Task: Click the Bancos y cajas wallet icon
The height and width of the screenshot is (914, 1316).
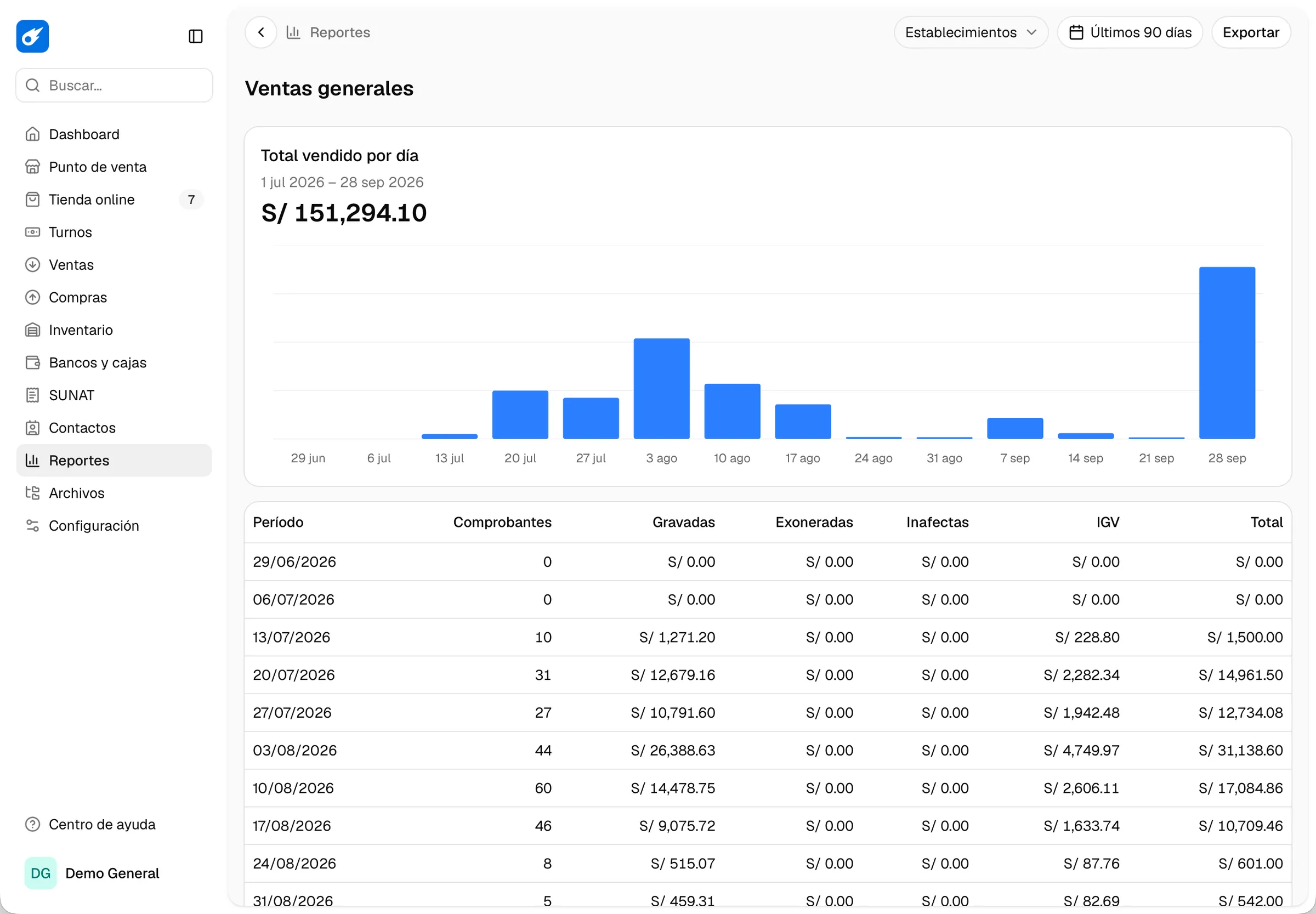Action: (x=33, y=362)
